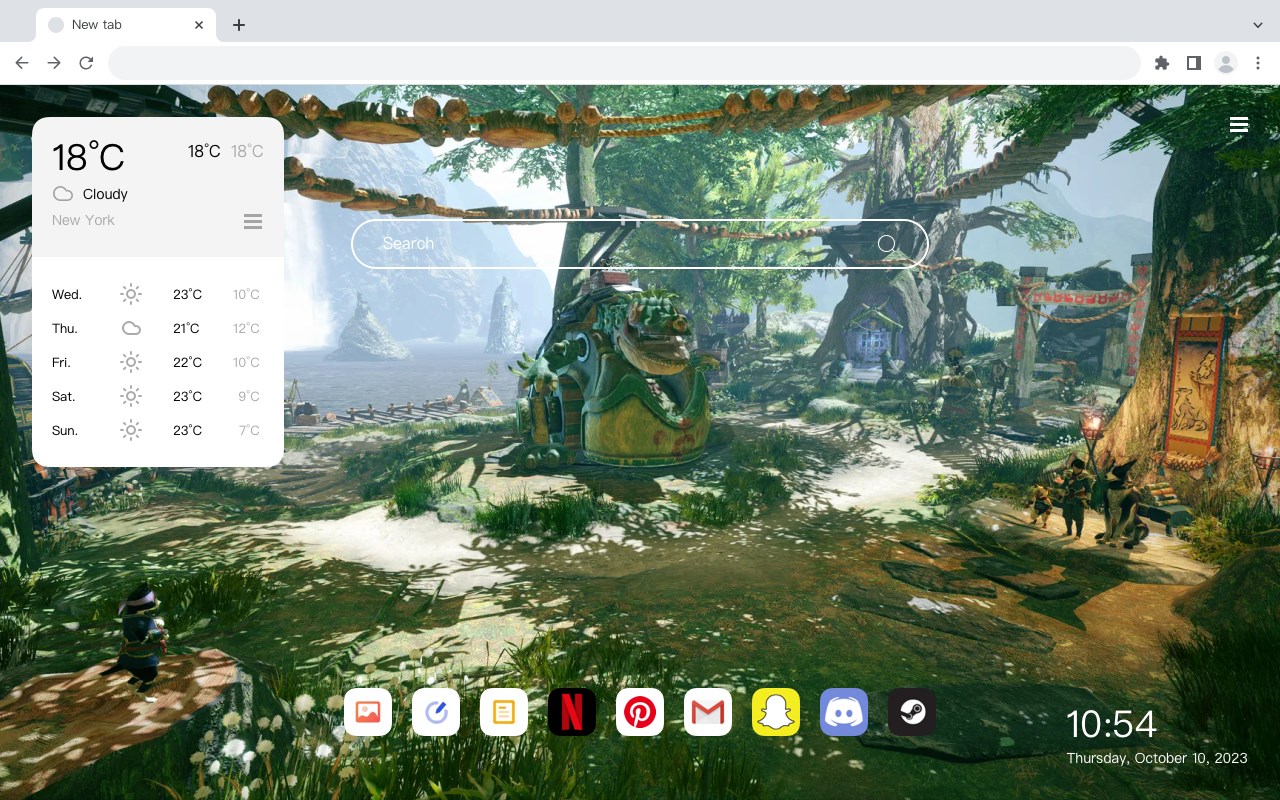
Task: Go back to the previous page
Action: 22,63
